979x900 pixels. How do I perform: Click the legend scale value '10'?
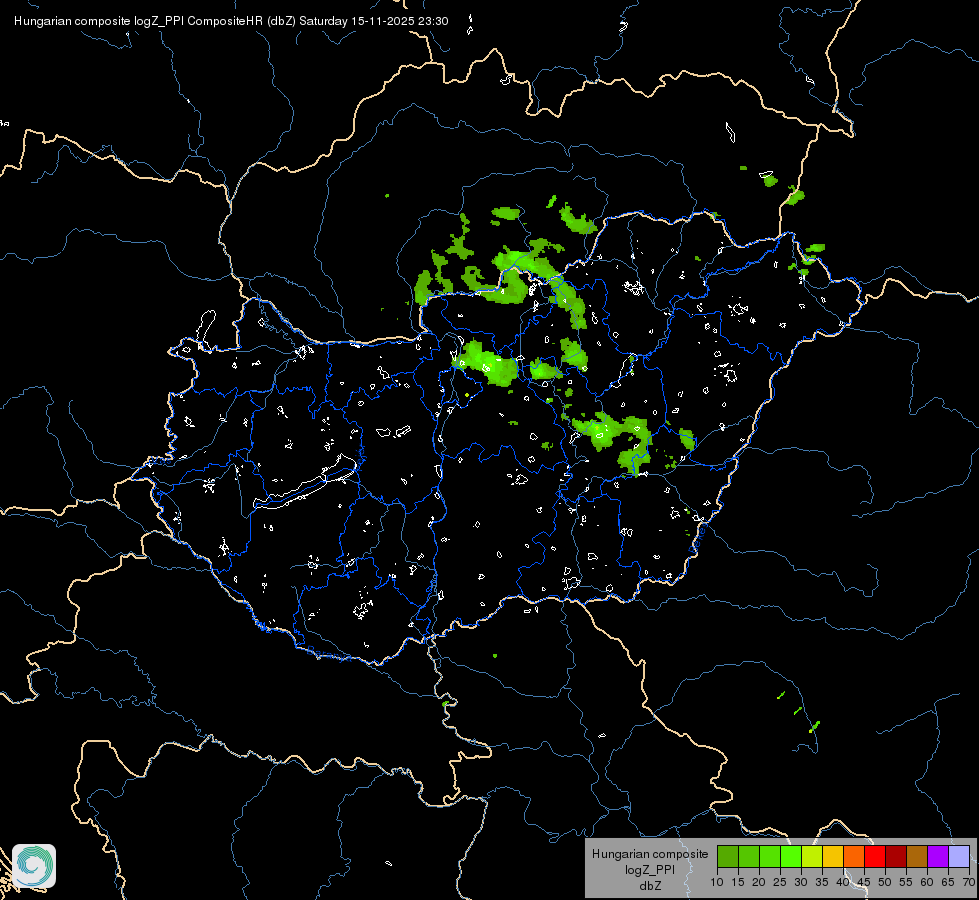point(717,883)
